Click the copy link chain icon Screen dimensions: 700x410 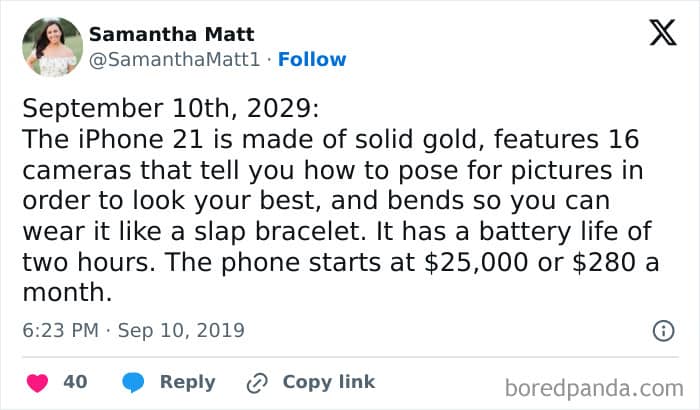(x=258, y=382)
